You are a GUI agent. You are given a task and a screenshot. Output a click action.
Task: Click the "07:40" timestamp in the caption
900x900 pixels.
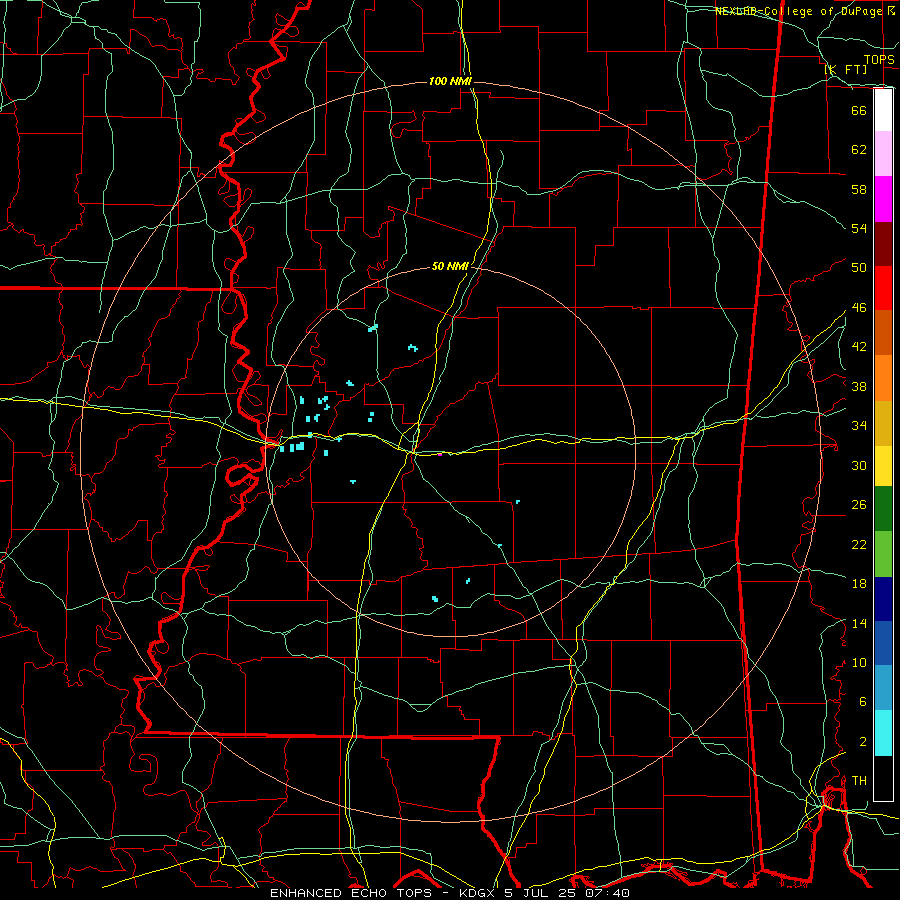(x=607, y=893)
